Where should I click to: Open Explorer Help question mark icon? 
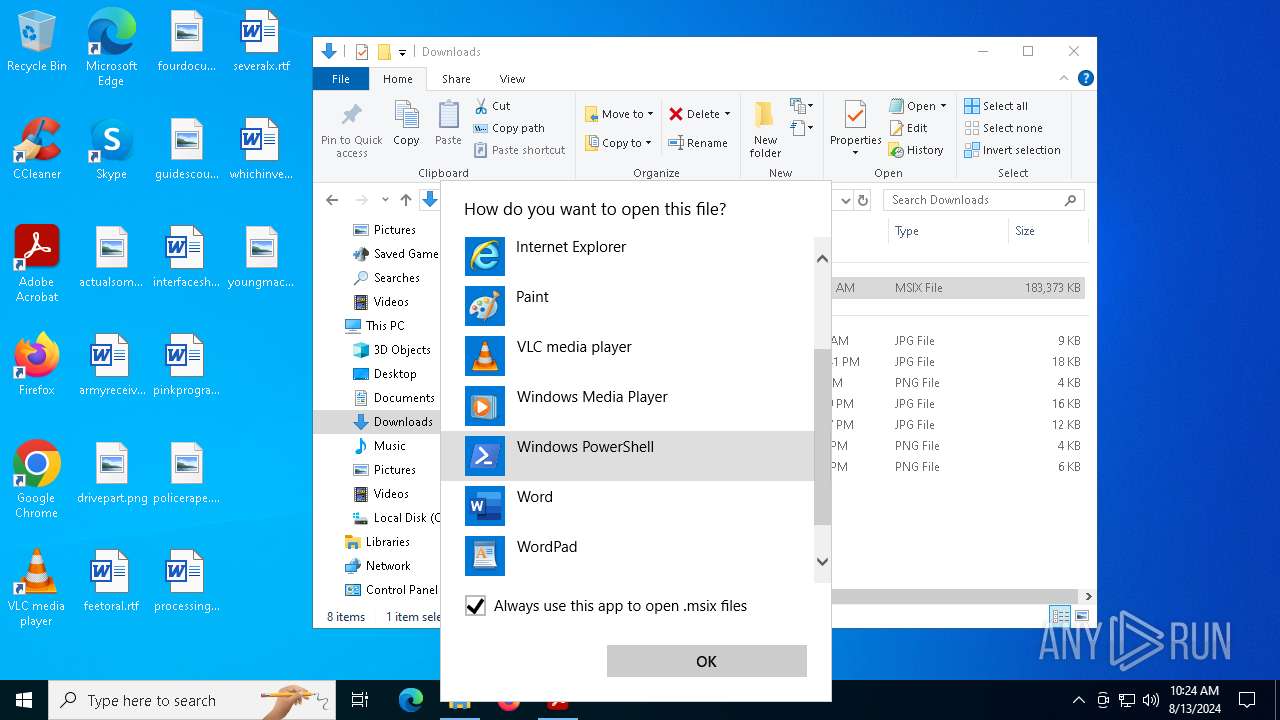[x=1085, y=78]
